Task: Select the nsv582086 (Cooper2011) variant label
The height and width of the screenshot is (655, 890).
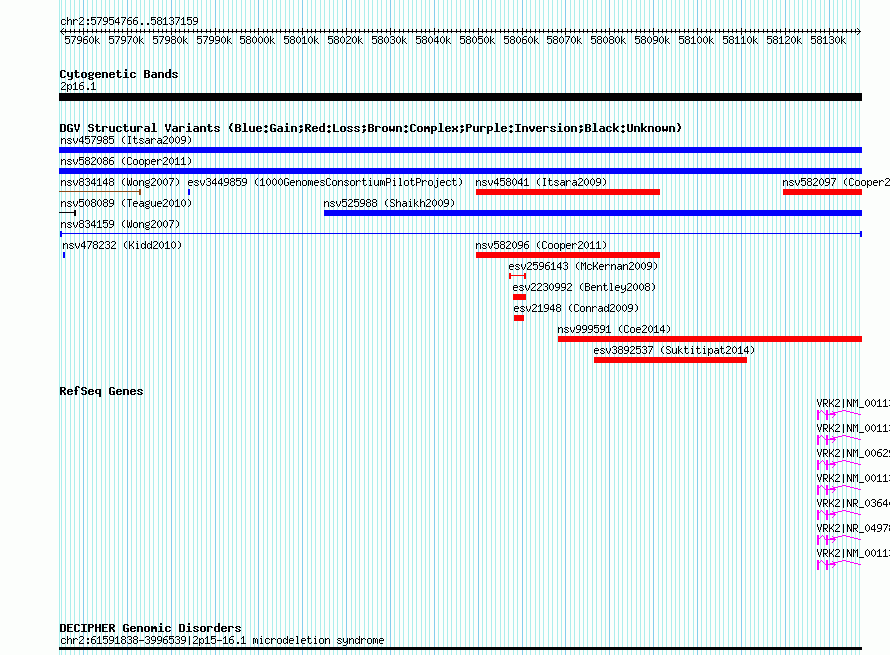Action: coord(126,161)
